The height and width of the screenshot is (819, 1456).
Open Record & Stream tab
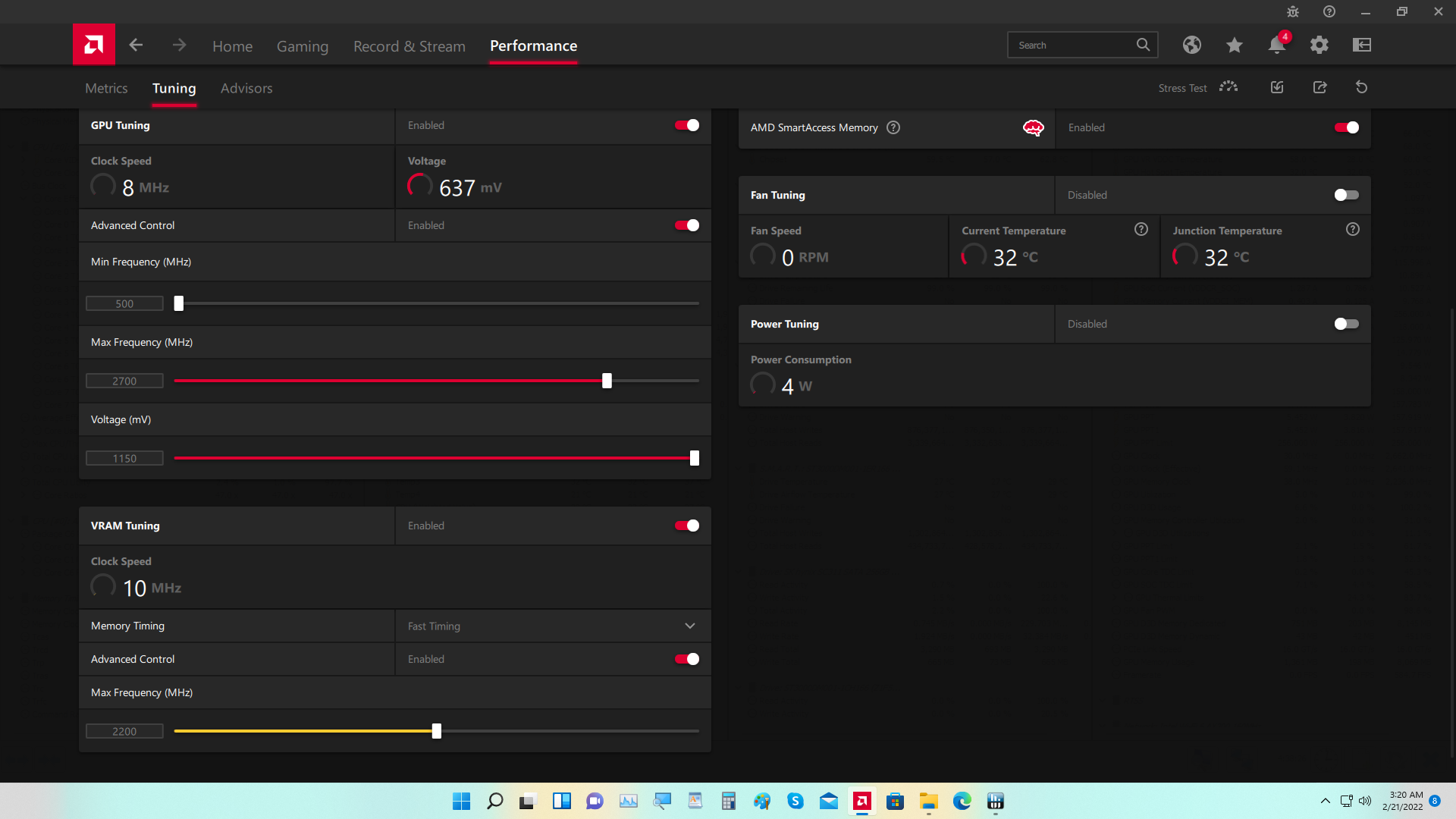[x=409, y=46]
